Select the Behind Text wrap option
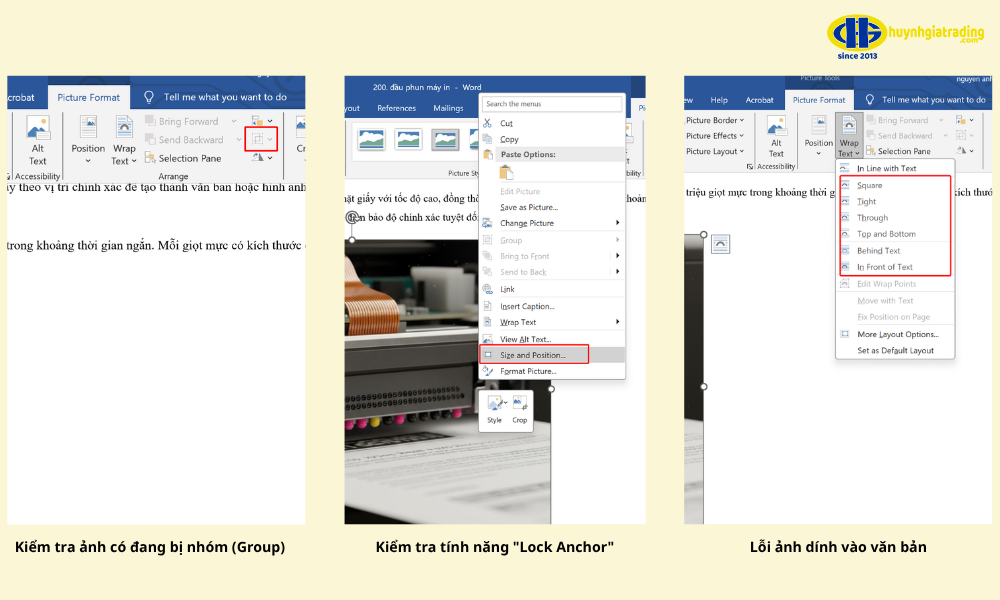The image size is (1000, 600). tap(878, 251)
